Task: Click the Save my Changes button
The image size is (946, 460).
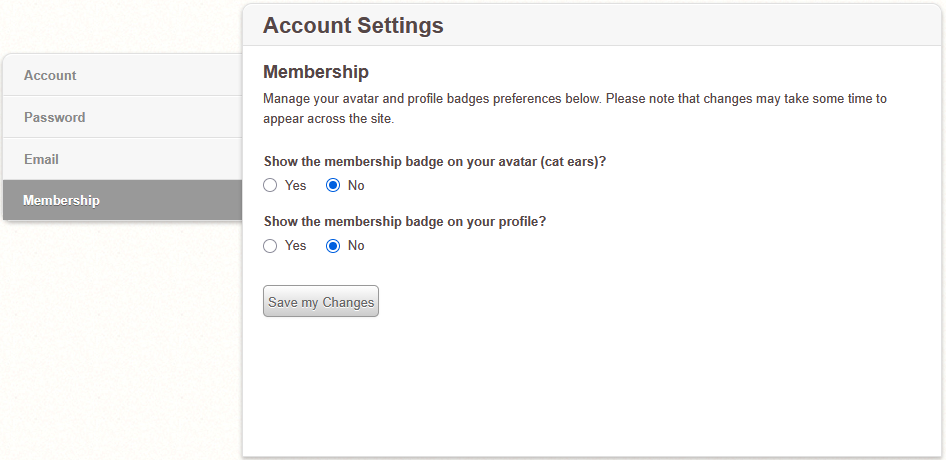Action: tap(321, 302)
